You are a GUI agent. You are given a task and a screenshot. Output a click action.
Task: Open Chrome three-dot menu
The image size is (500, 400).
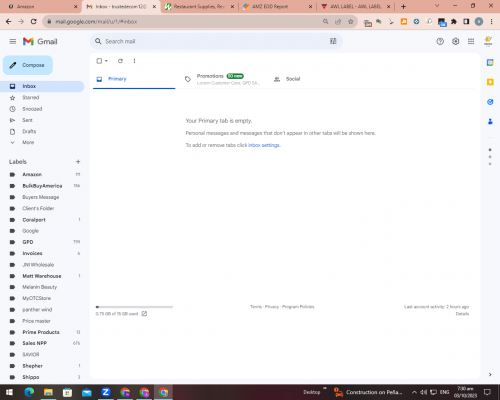[491, 22]
